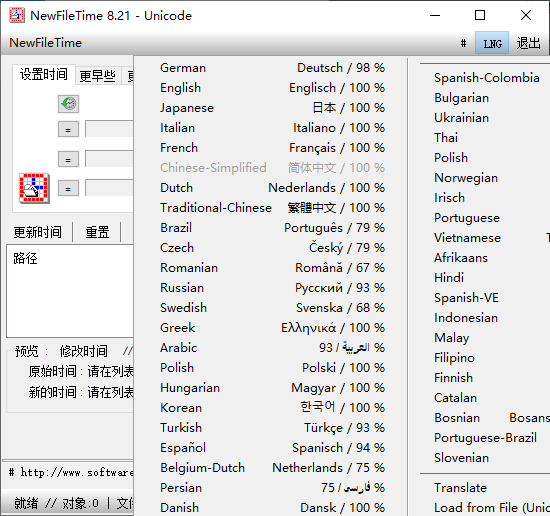Click the software website link at bottom
Screen dimensions: 550x516
76,473
